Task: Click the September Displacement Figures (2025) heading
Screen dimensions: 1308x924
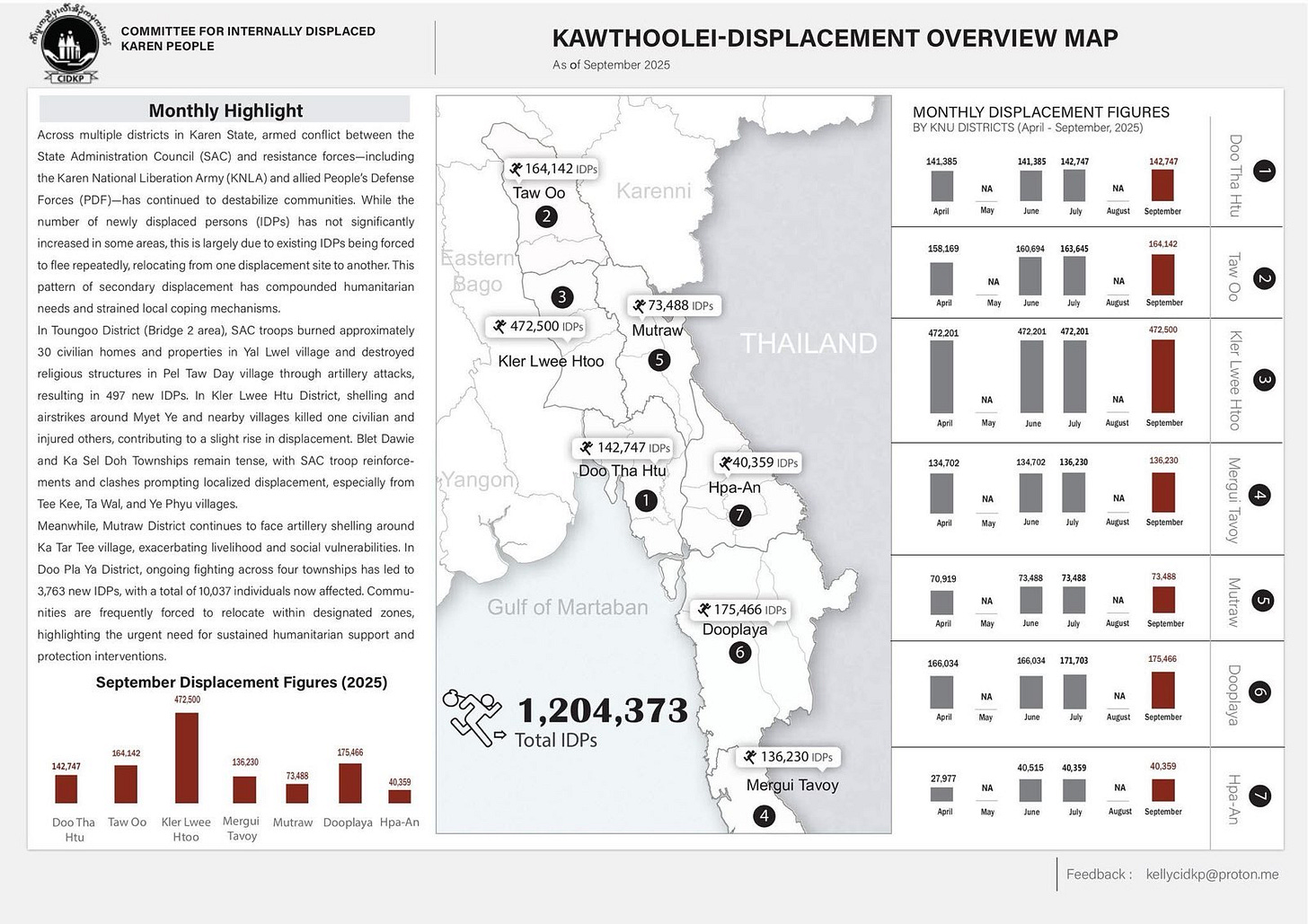Action: 242,682
